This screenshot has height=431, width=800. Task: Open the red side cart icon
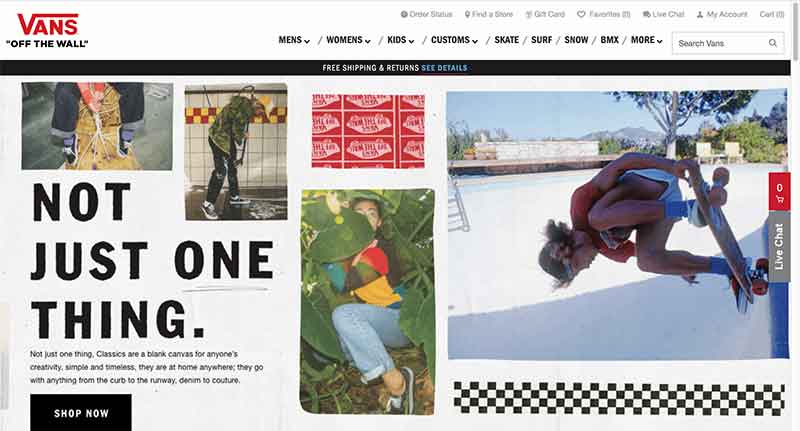pos(780,191)
